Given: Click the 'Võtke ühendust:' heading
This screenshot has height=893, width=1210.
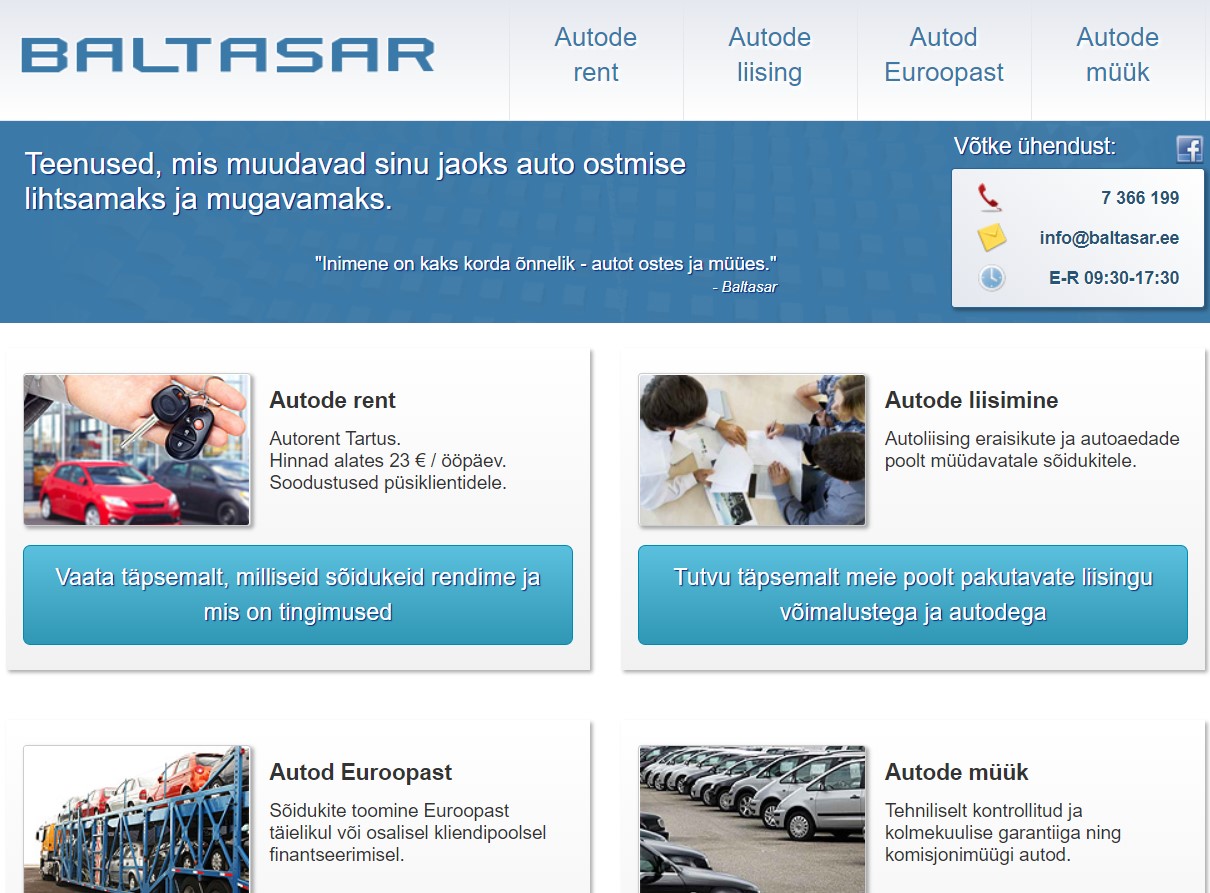Looking at the screenshot, I should [x=1035, y=146].
